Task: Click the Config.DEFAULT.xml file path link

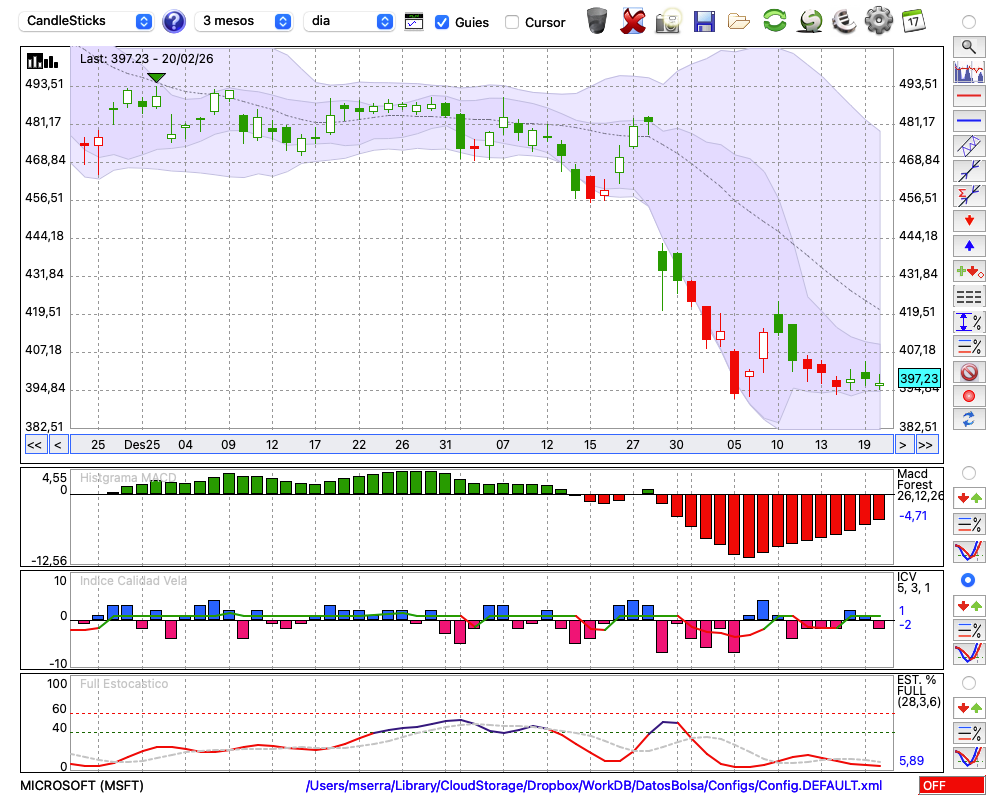Action: (x=594, y=785)
